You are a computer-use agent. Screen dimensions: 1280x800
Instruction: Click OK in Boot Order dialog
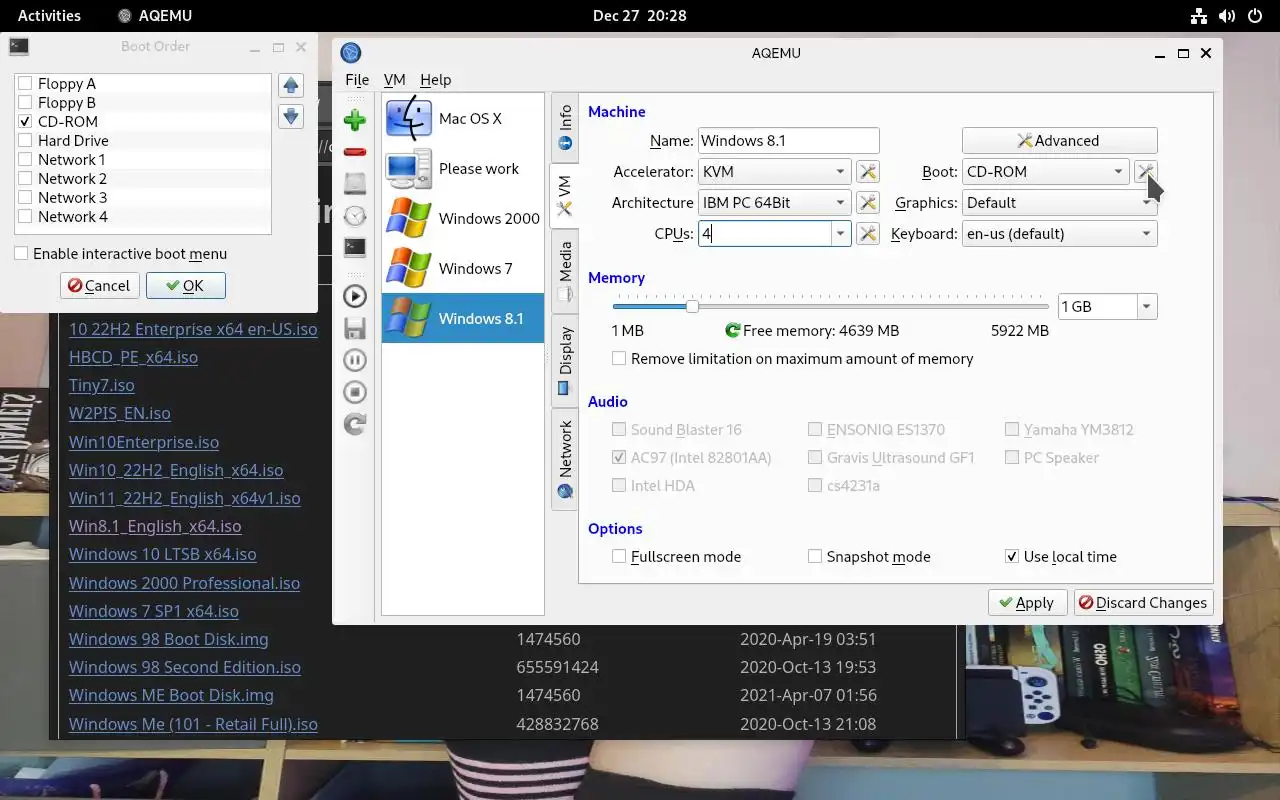tap(186, 286)
